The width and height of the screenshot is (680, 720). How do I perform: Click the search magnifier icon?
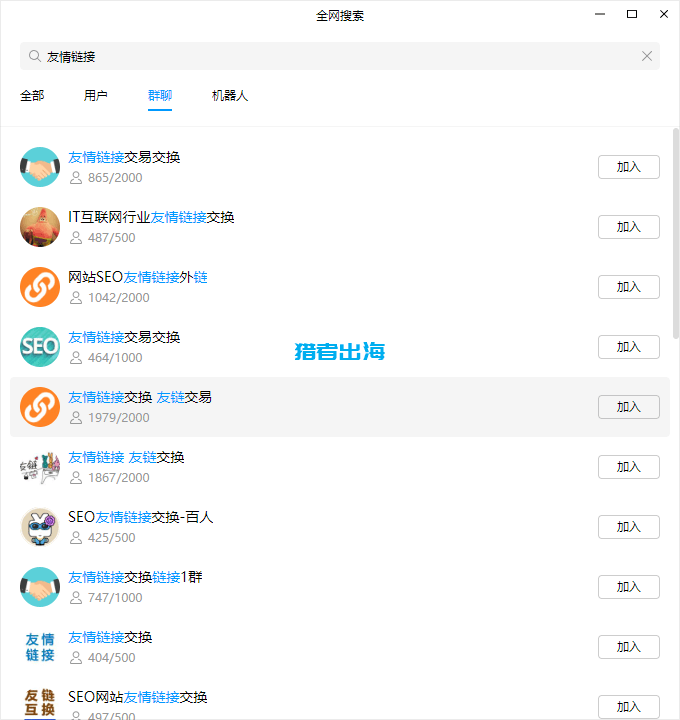click(x=34, y=56)
